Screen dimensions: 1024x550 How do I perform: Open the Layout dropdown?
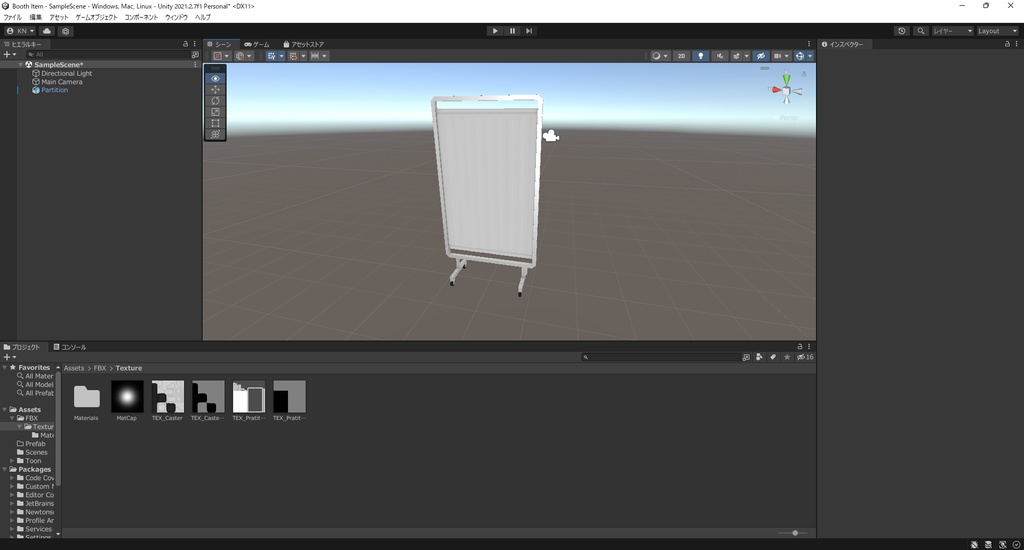pyautogui.click(x=997, y=31)
